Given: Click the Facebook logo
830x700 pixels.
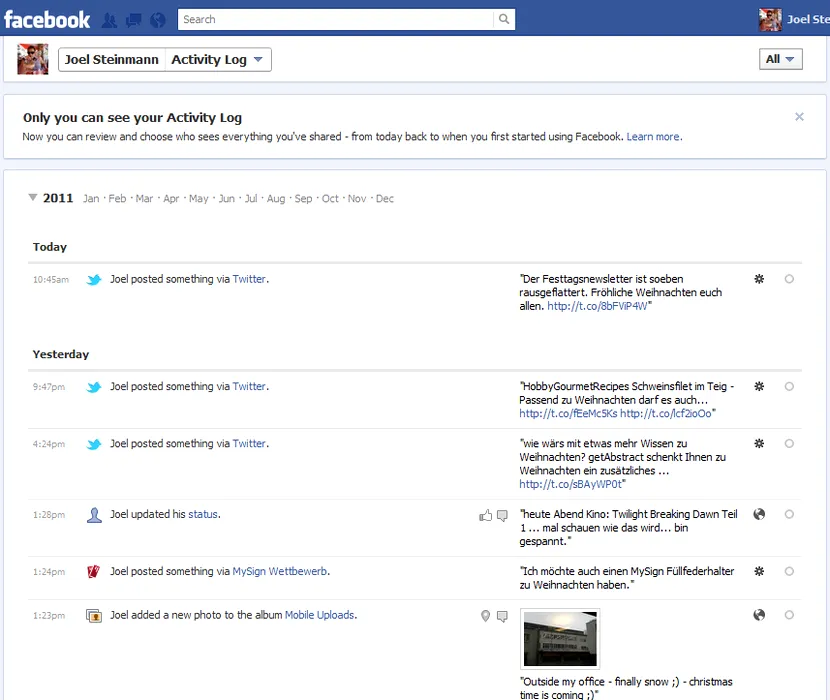Looking at the screenshot, I should (x=47, y=20).
